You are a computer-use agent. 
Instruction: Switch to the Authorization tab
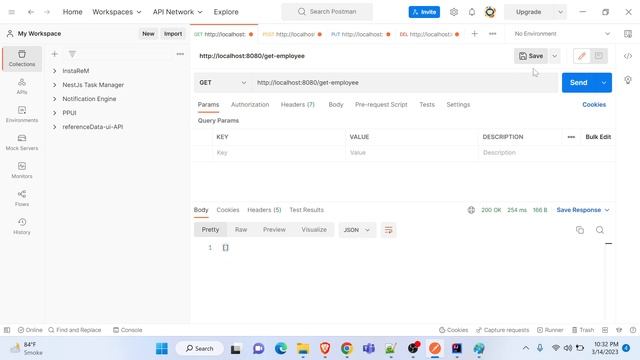pyautogui.click(x=250, y=104)
